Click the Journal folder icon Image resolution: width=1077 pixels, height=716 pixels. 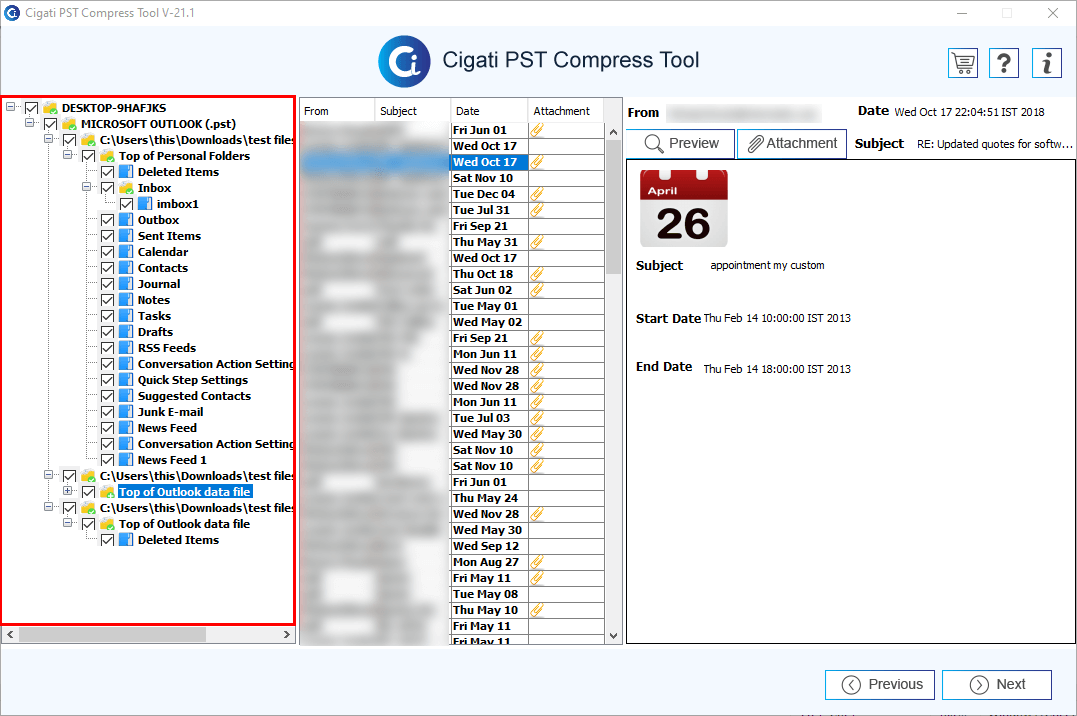pyautogui.click(x=126, y=284)
